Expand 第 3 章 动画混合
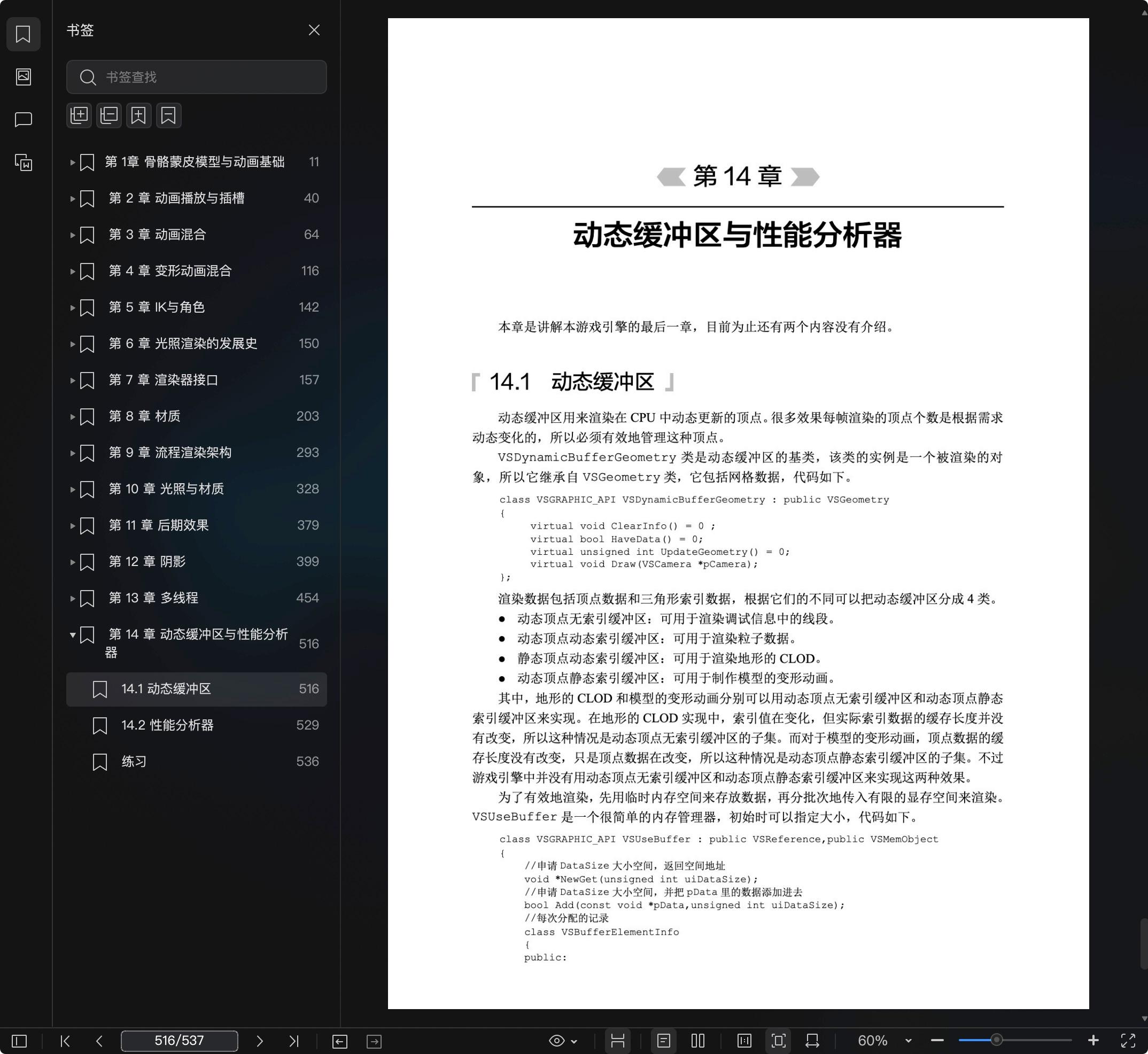The height and width of the screenshot is (1054, 1148). coord(73,235)
